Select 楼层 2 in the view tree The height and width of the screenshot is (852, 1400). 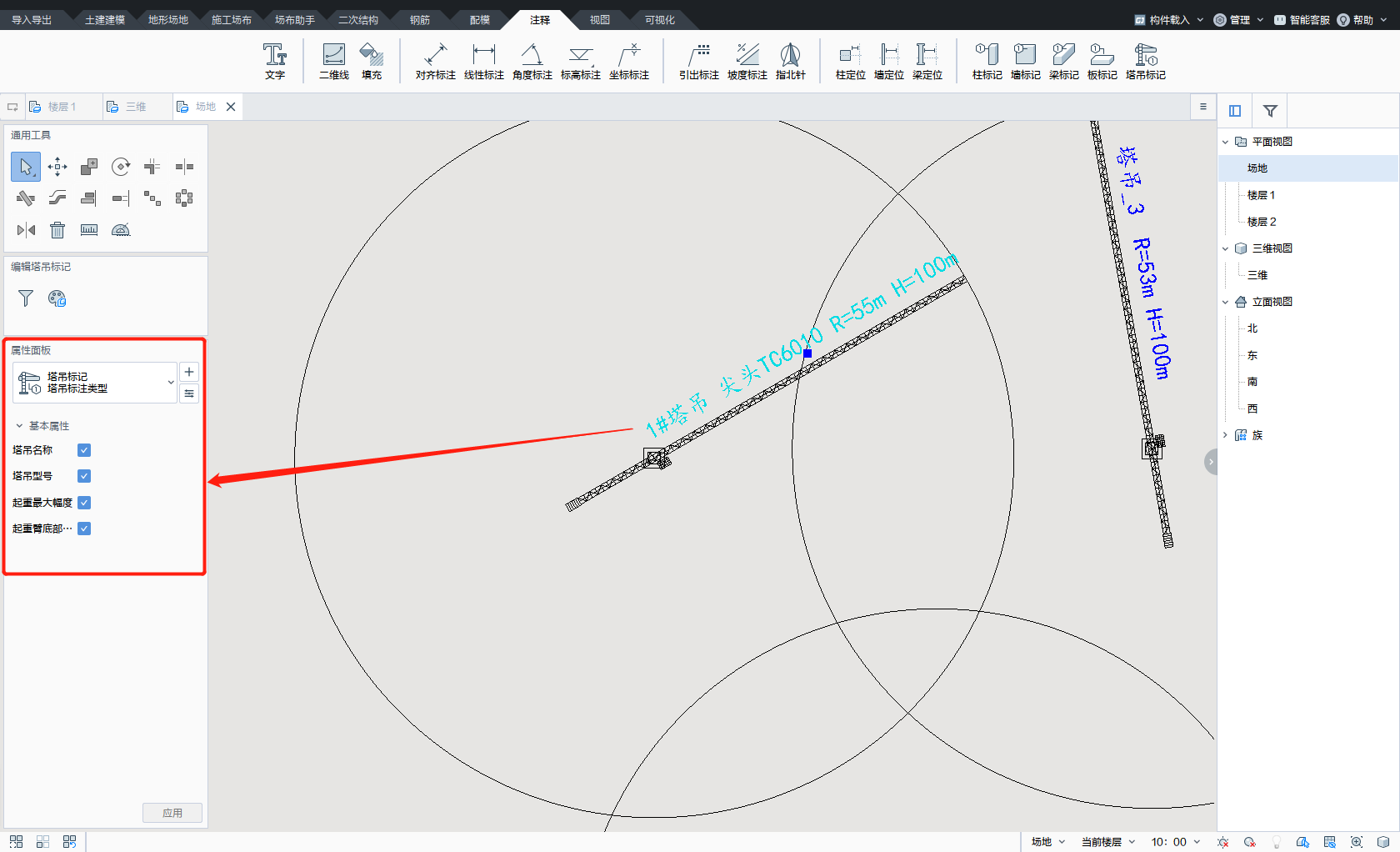pyautogui.click(x=1262, y=222)
